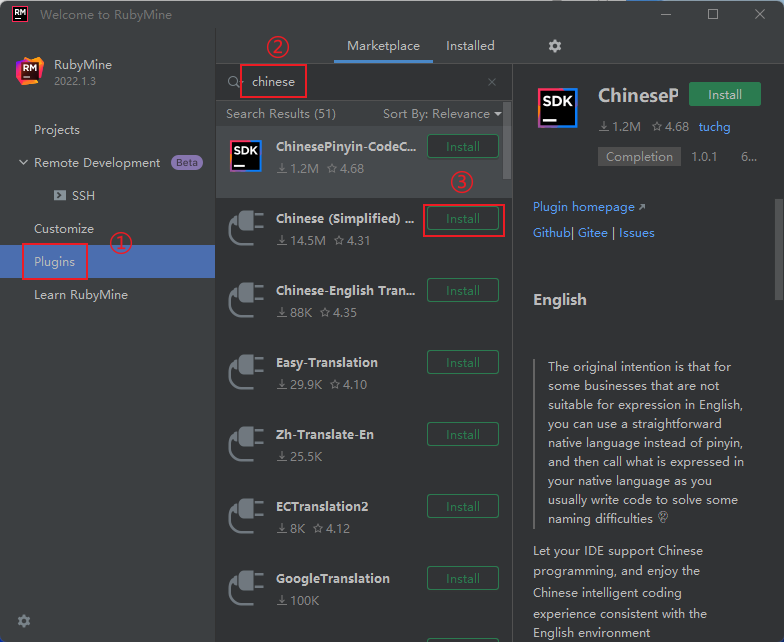The height and width of the screenshot is (642, 784).
Task: Open the Gitee link
Action: pyautogui.click(x=592, y=233)
